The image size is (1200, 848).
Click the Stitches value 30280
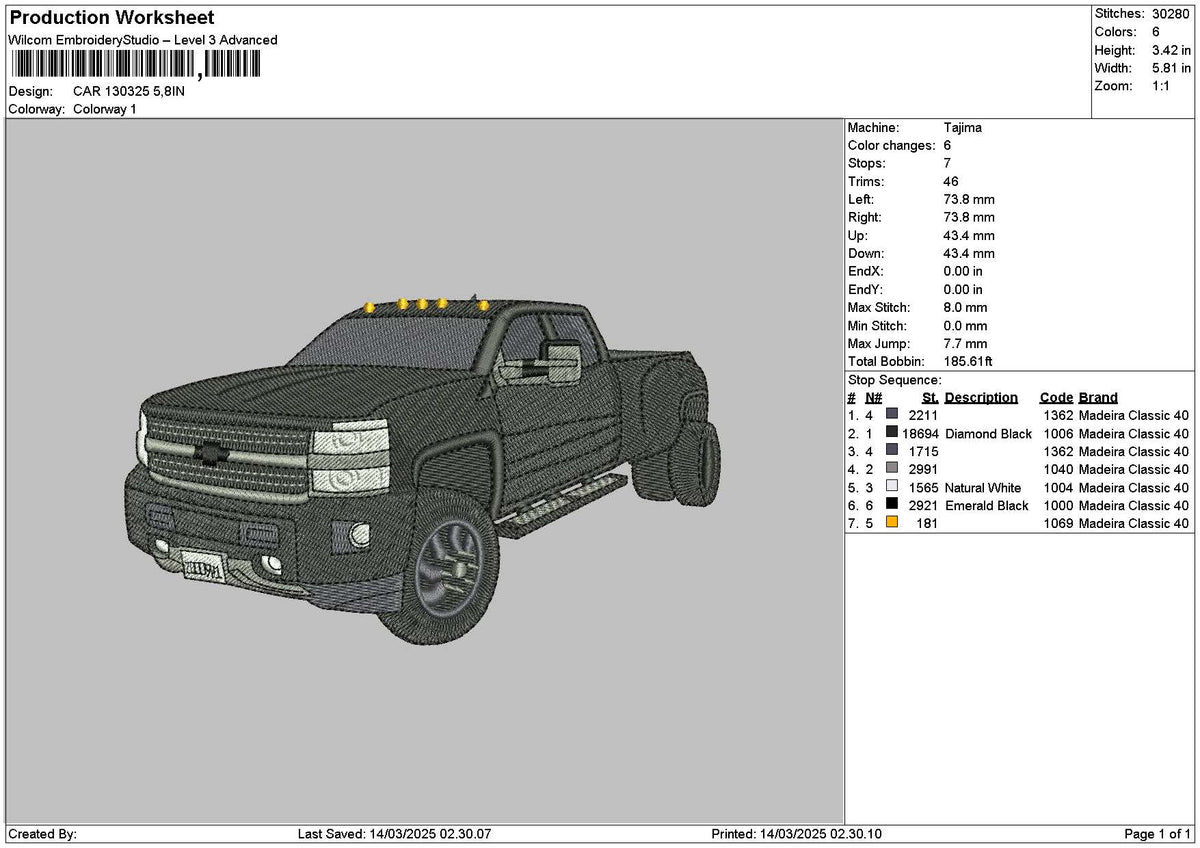pyautogui.click(x=1172, y=14)
